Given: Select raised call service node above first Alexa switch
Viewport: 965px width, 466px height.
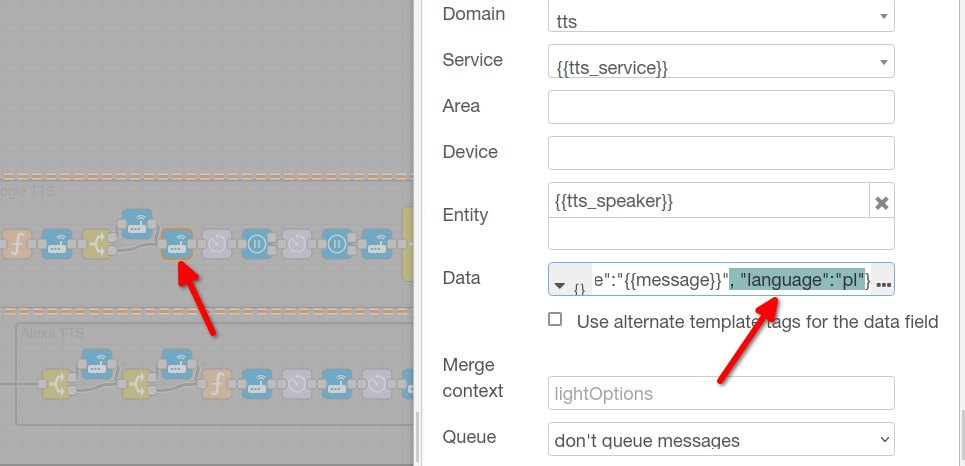Looking at the screenshot, I should click(x=97, y=364).
